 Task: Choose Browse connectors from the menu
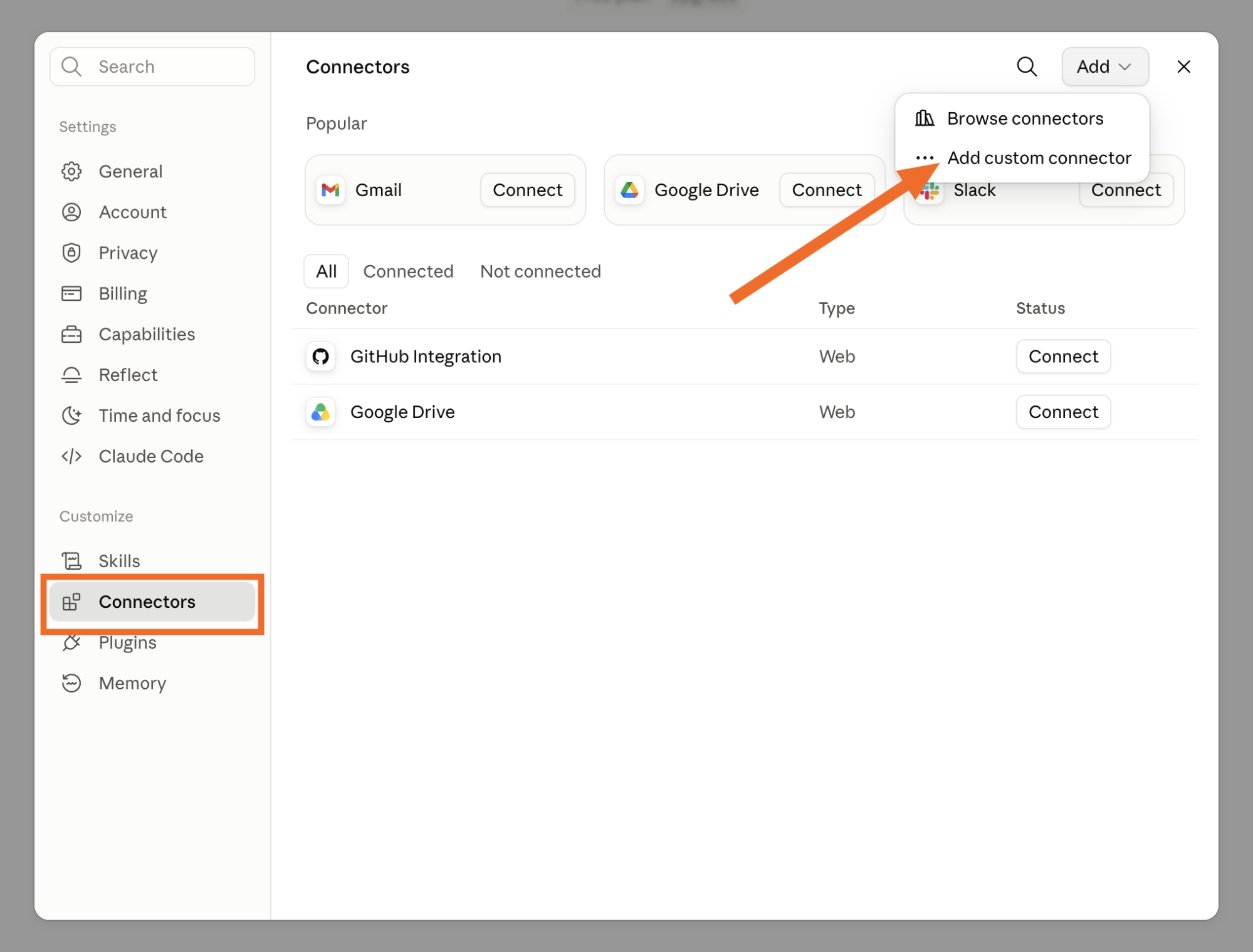pos(1022,118)
